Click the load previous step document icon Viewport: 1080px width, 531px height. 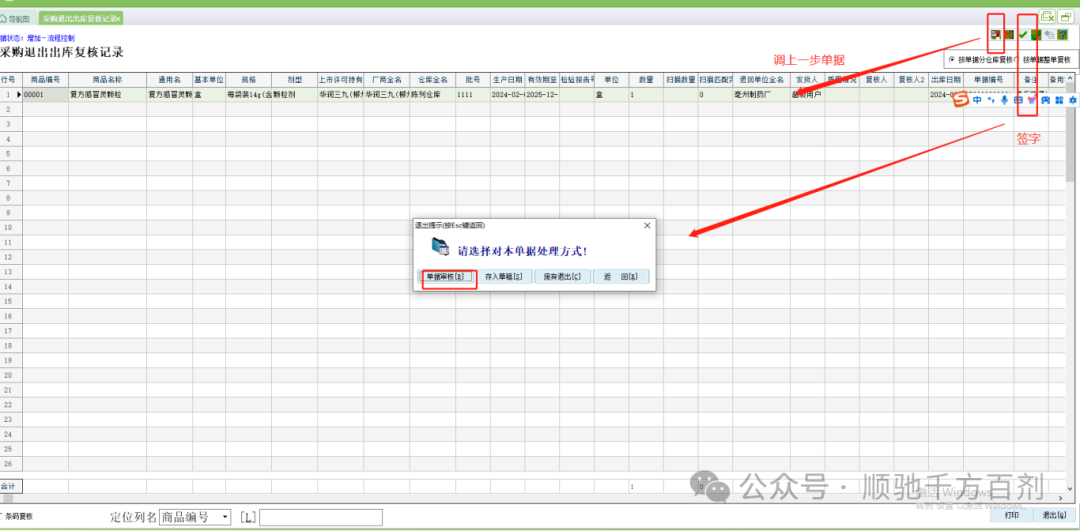click(995, 34)
